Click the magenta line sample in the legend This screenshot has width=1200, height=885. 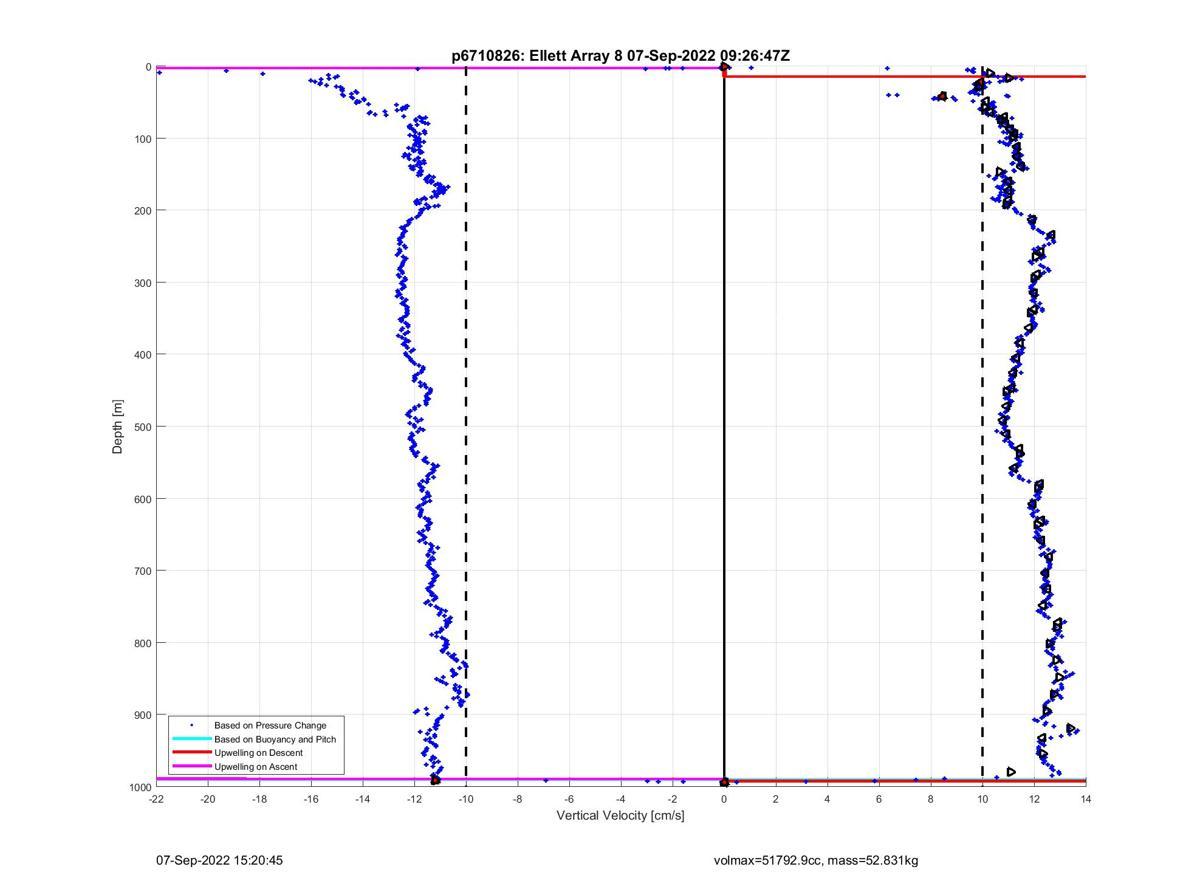point(191,767)
